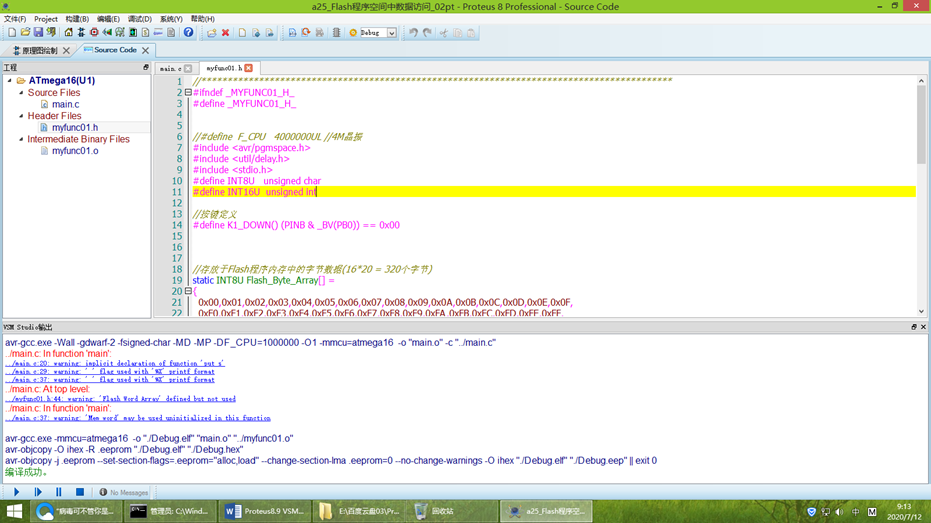Screen dimensions: 931x523
Task: Click the Redo arrow icon
Action: click(427, 33)
